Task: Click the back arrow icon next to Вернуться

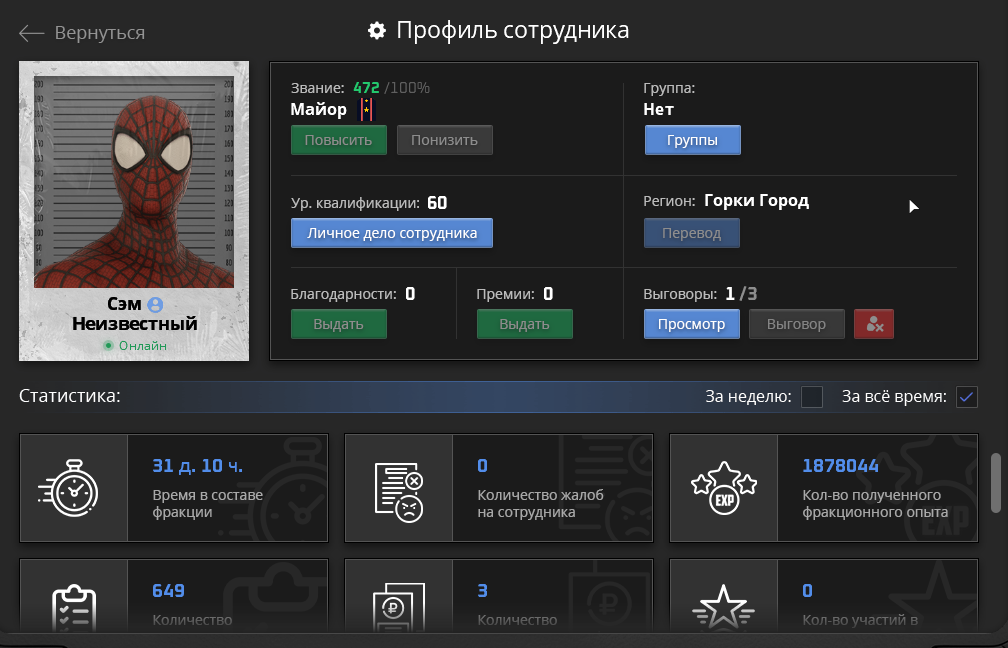Action: pos(32,33)
